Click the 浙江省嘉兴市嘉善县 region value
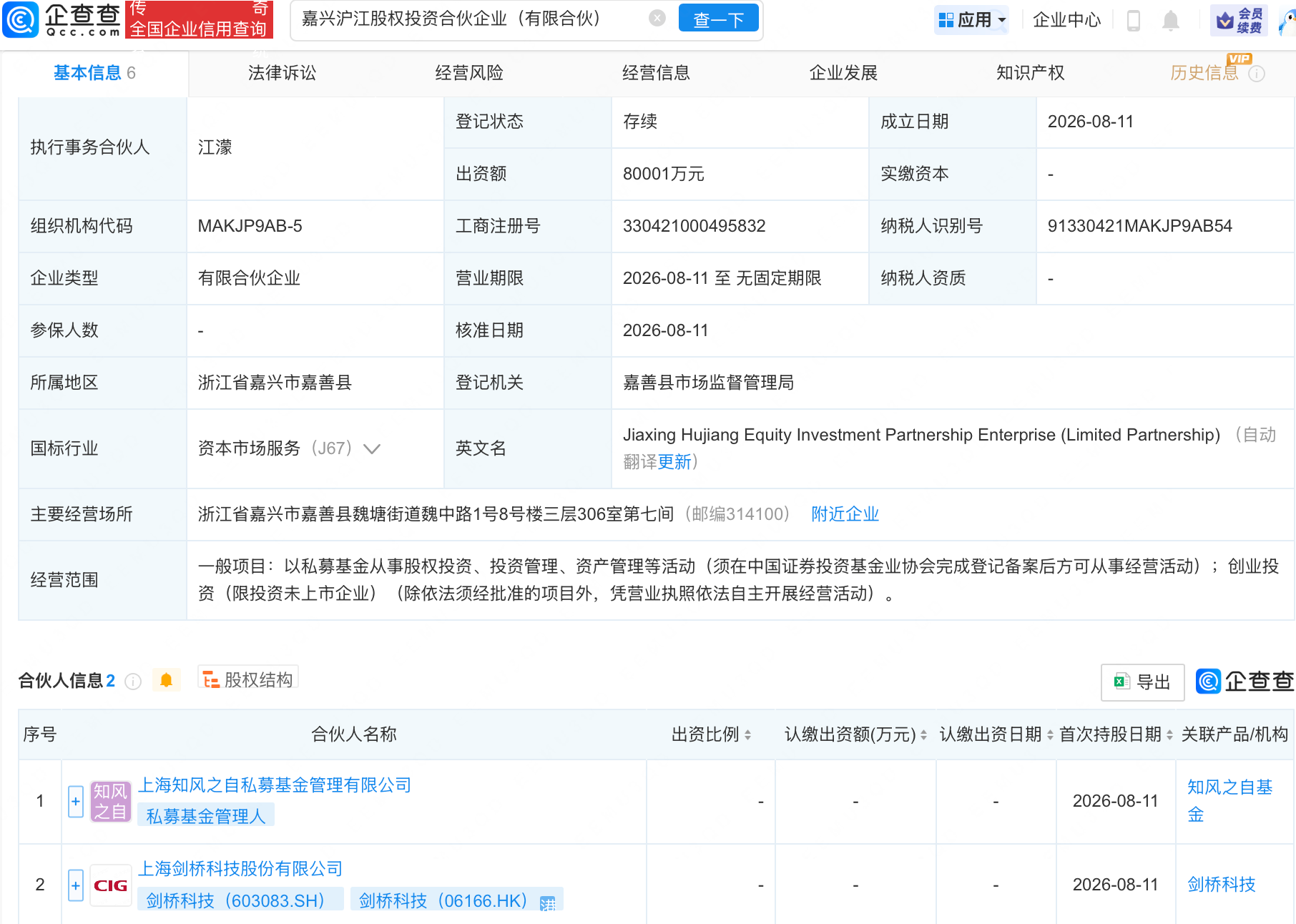The height and width of the screenshot is (924, 1296). pyautogui.click(x=275, y=383)
